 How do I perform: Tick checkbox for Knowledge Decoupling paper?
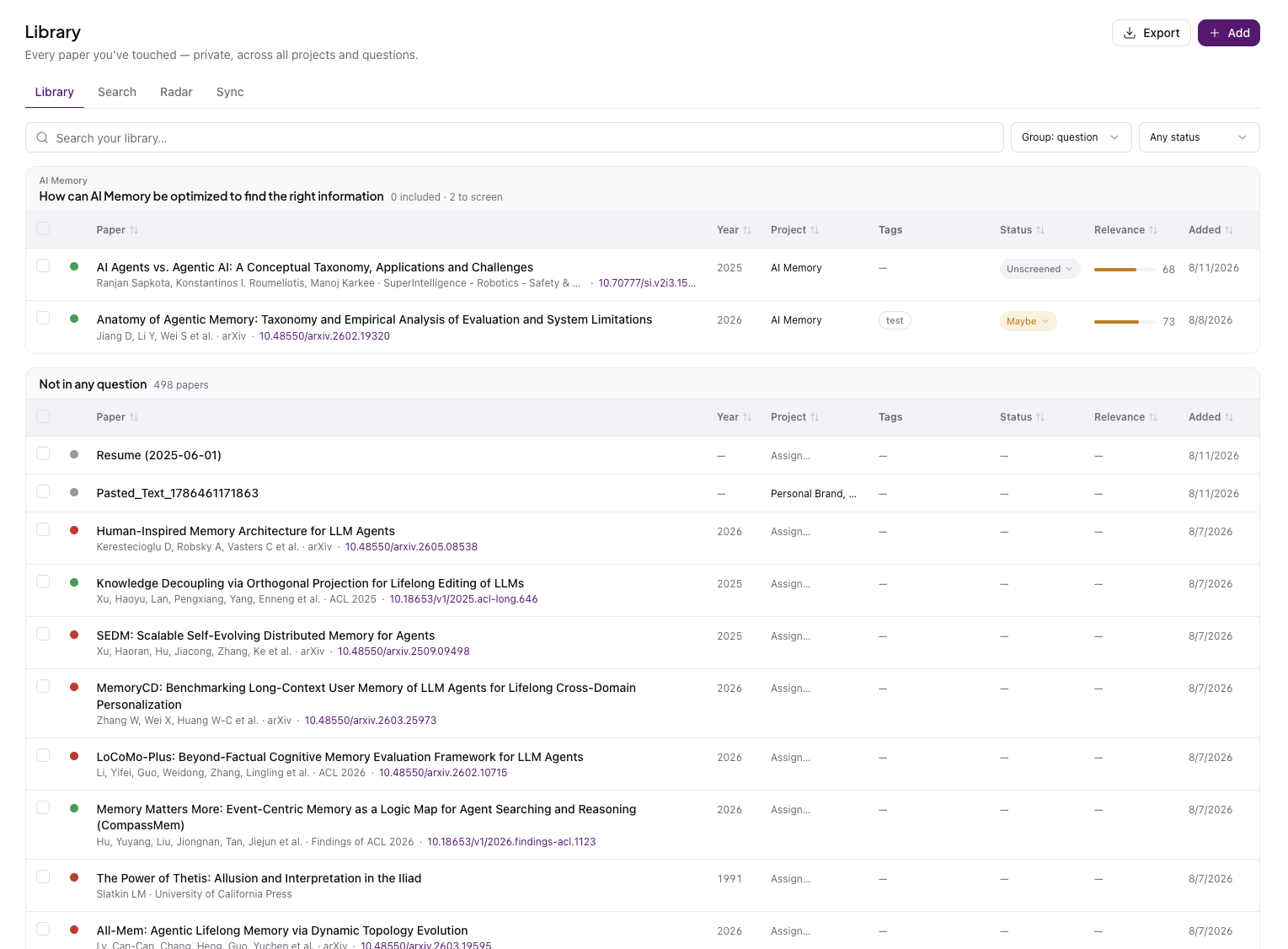pos(43,582)
